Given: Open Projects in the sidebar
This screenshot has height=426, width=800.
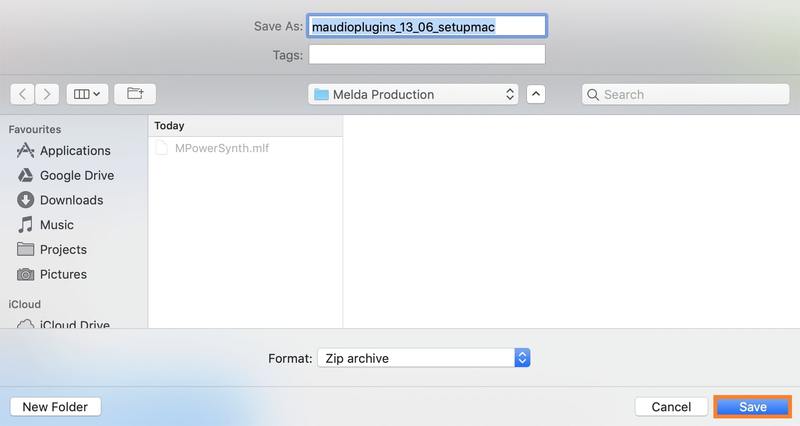Looking at the screenshot, I should tap(63, 250).
